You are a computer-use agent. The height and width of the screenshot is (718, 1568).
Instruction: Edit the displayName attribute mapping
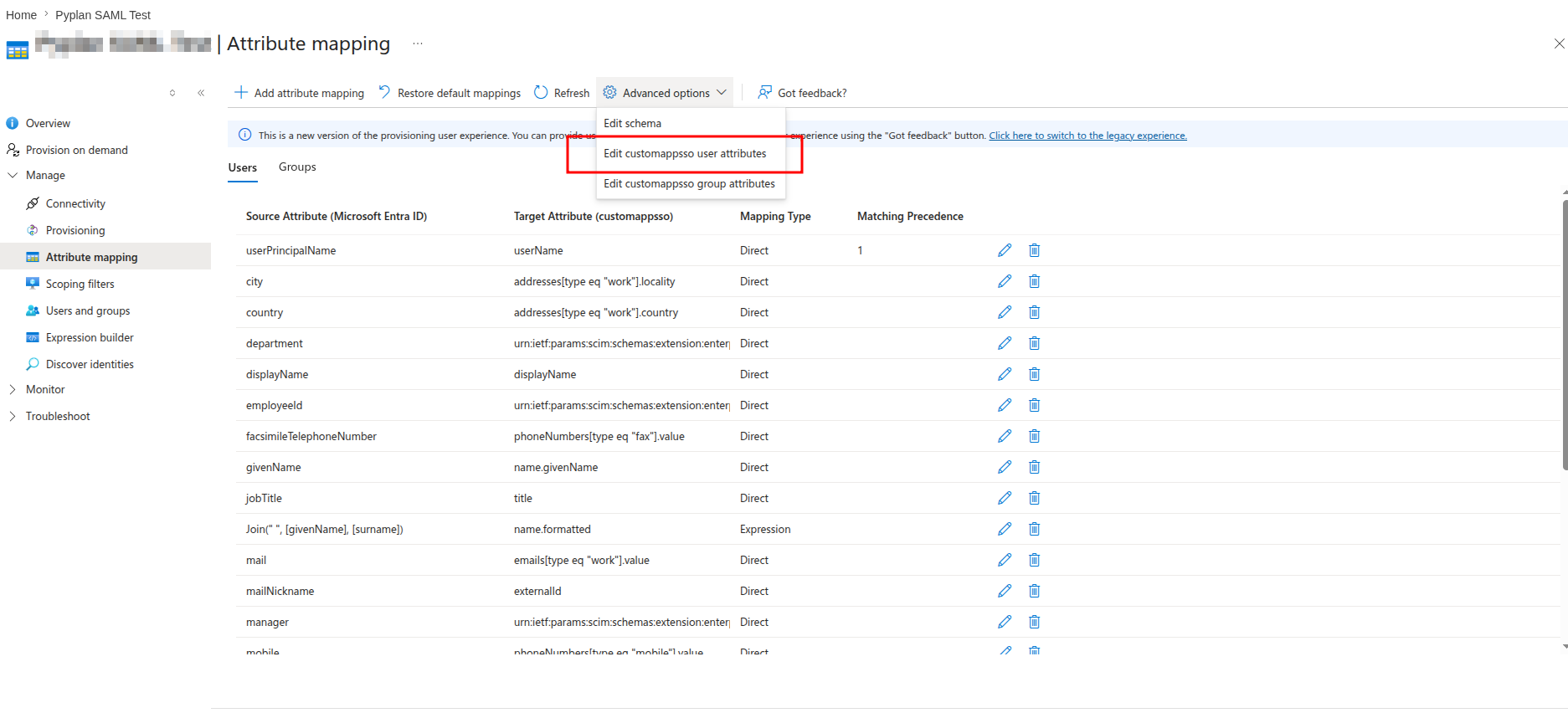(x=1005, y=374)
